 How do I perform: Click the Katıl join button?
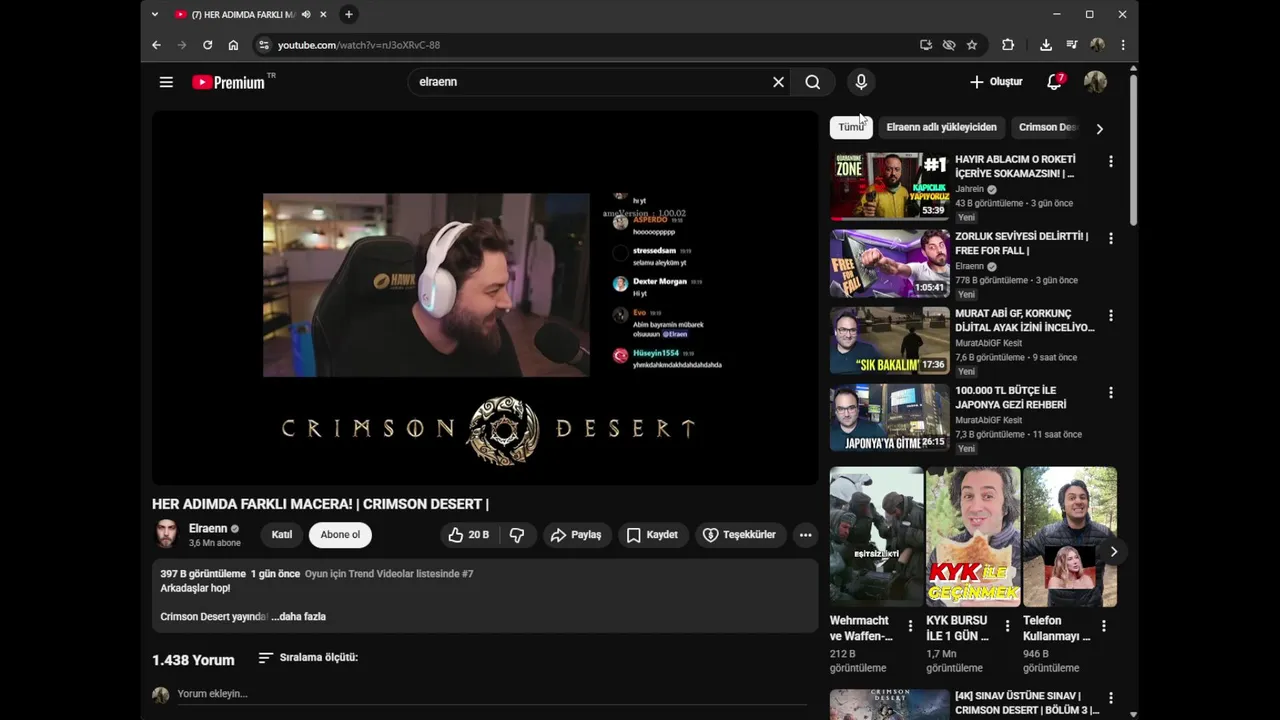click(x=282, y=535)
